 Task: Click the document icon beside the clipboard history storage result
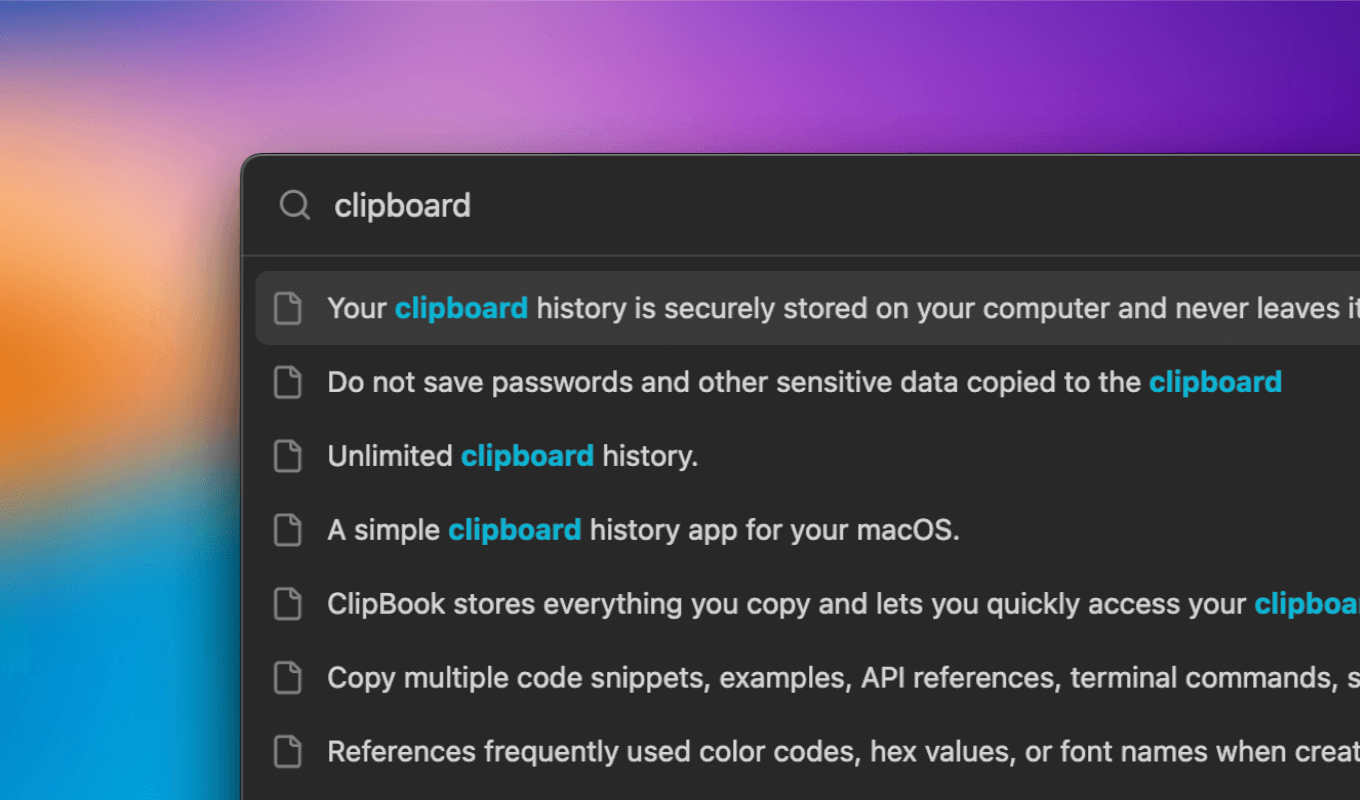point(288,308)
